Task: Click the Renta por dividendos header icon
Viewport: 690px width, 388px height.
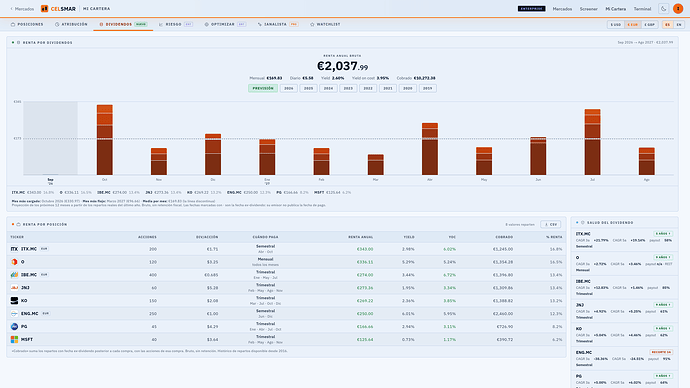Action: 18,43
